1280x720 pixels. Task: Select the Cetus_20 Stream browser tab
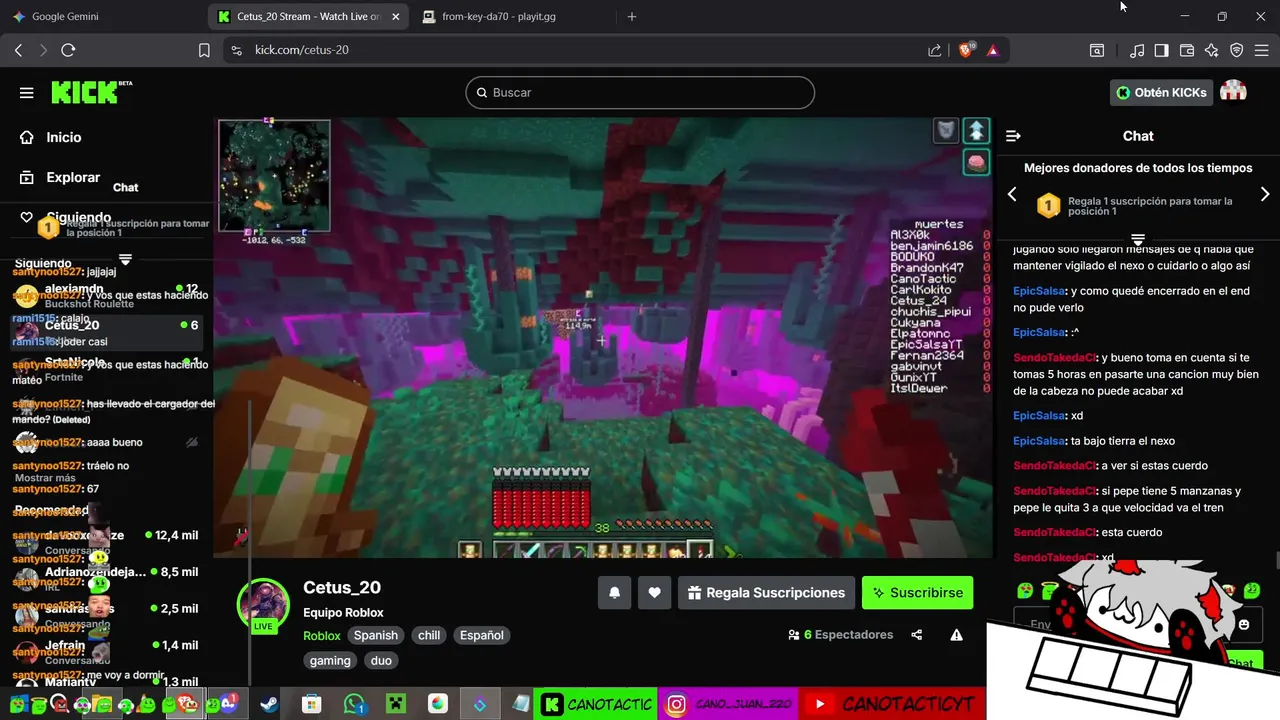[309, 17]
